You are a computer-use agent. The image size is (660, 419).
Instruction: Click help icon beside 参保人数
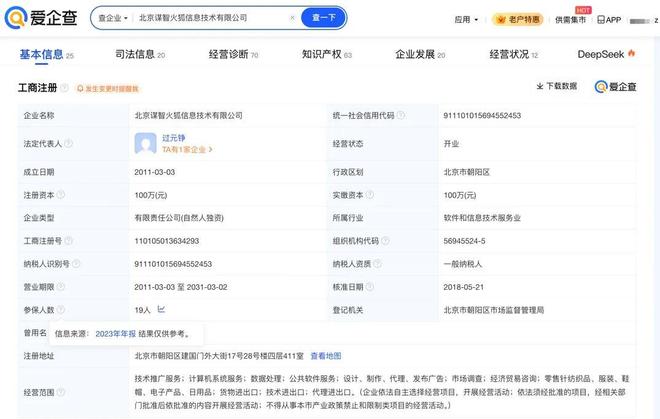61,310
